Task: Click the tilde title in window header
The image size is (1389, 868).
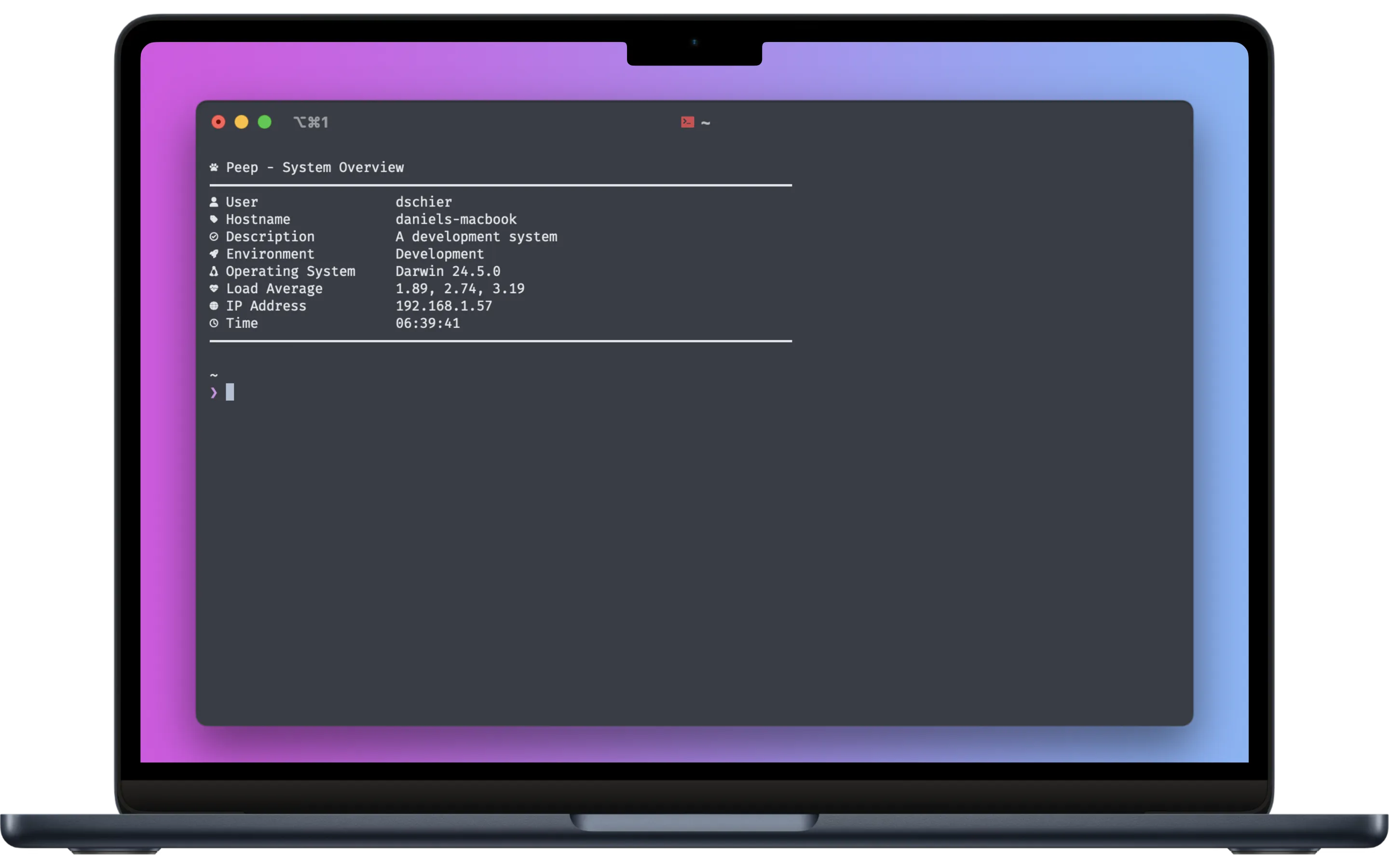Action: (x=706, y=123)
